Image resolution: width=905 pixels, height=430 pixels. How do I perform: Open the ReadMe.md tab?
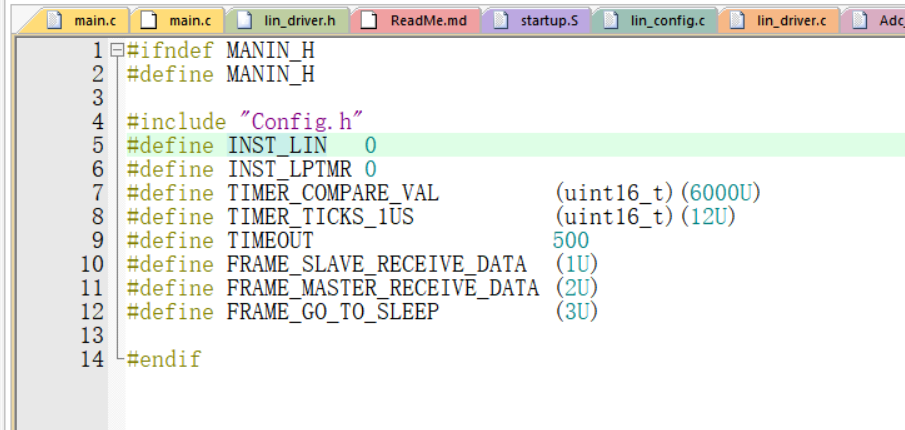[x=416, y=21]
